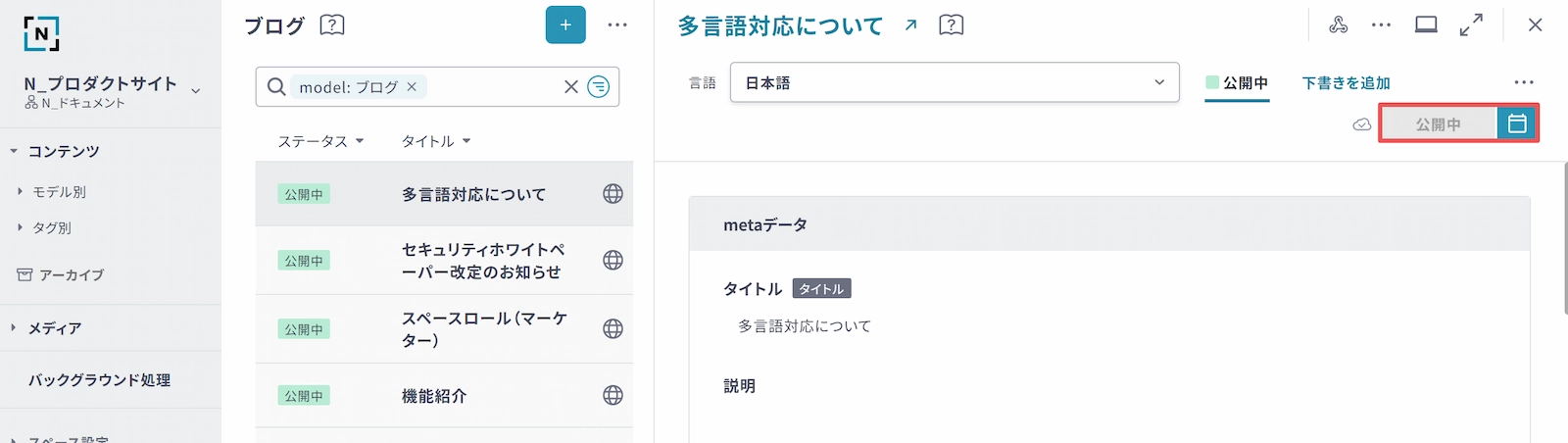Open the 言語 dropdown showing 日本語

click(954, 83)
